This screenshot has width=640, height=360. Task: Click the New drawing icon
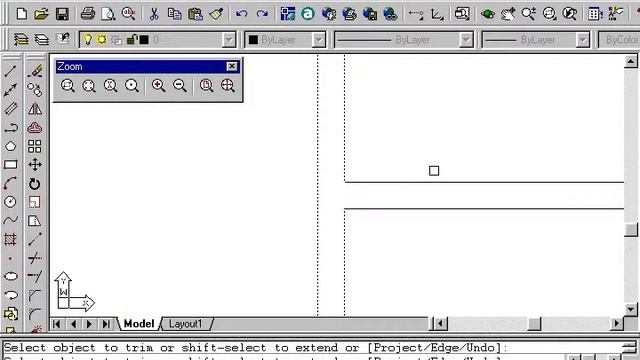click(x=22, y=14)
